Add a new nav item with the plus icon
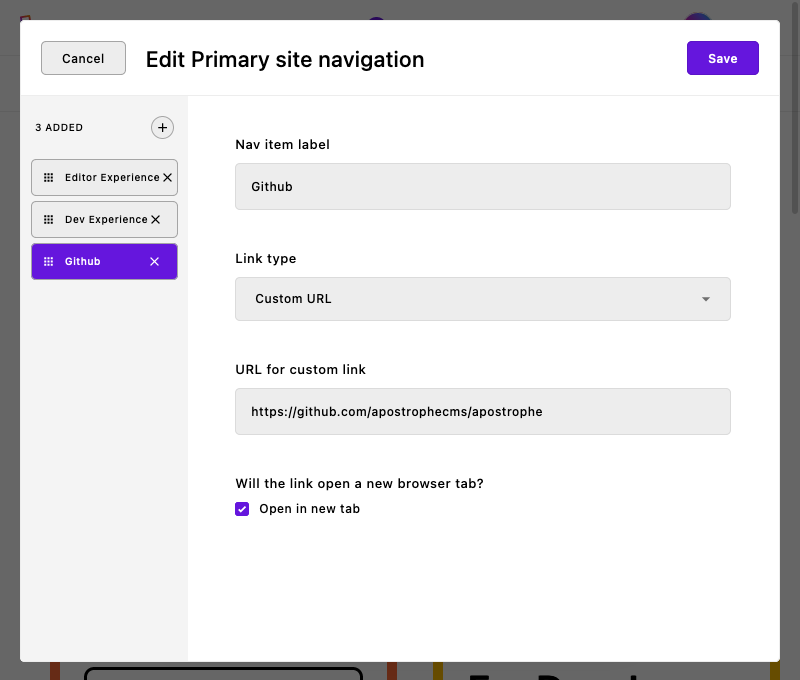The image size is (800, 680). (162, 127)
